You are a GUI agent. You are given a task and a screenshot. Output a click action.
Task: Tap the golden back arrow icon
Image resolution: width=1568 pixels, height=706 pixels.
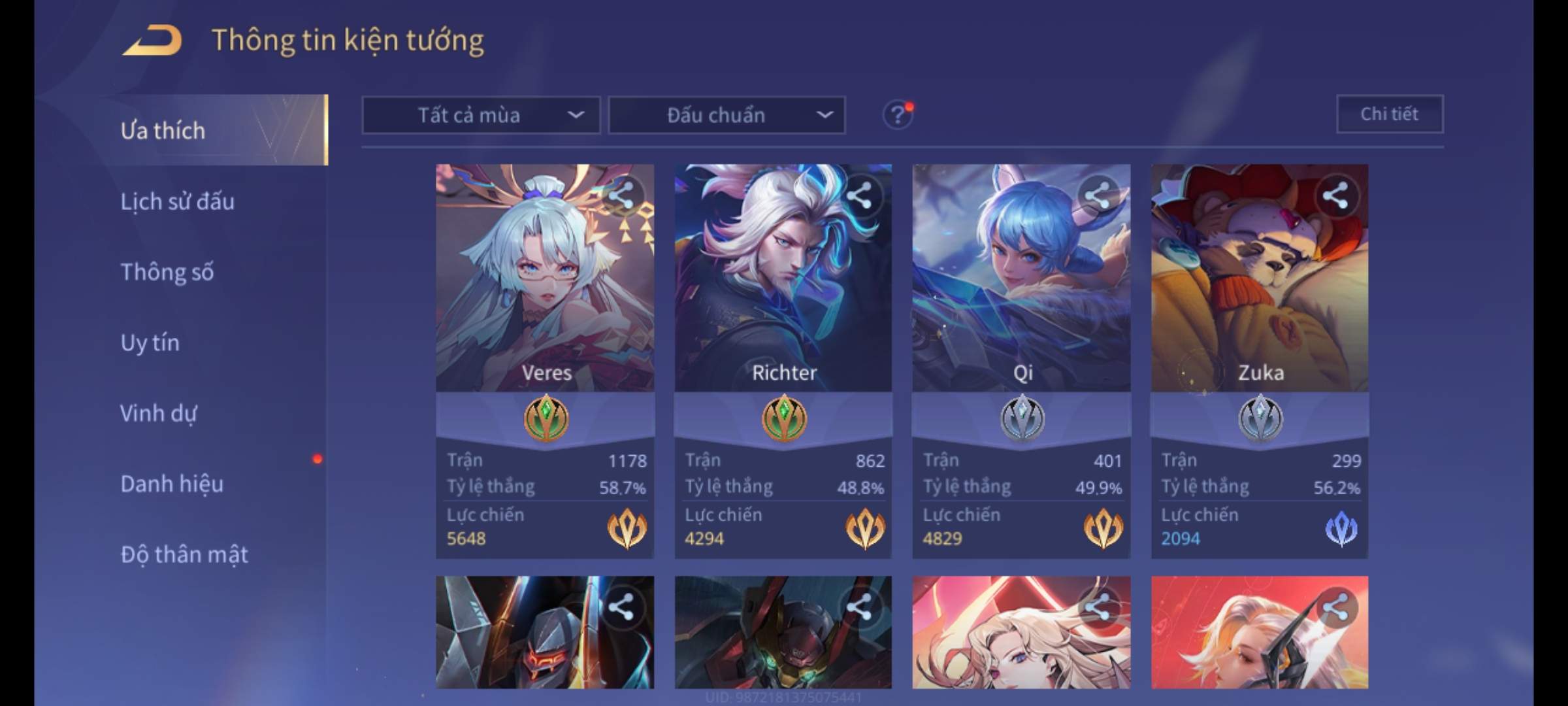point(152,41)
